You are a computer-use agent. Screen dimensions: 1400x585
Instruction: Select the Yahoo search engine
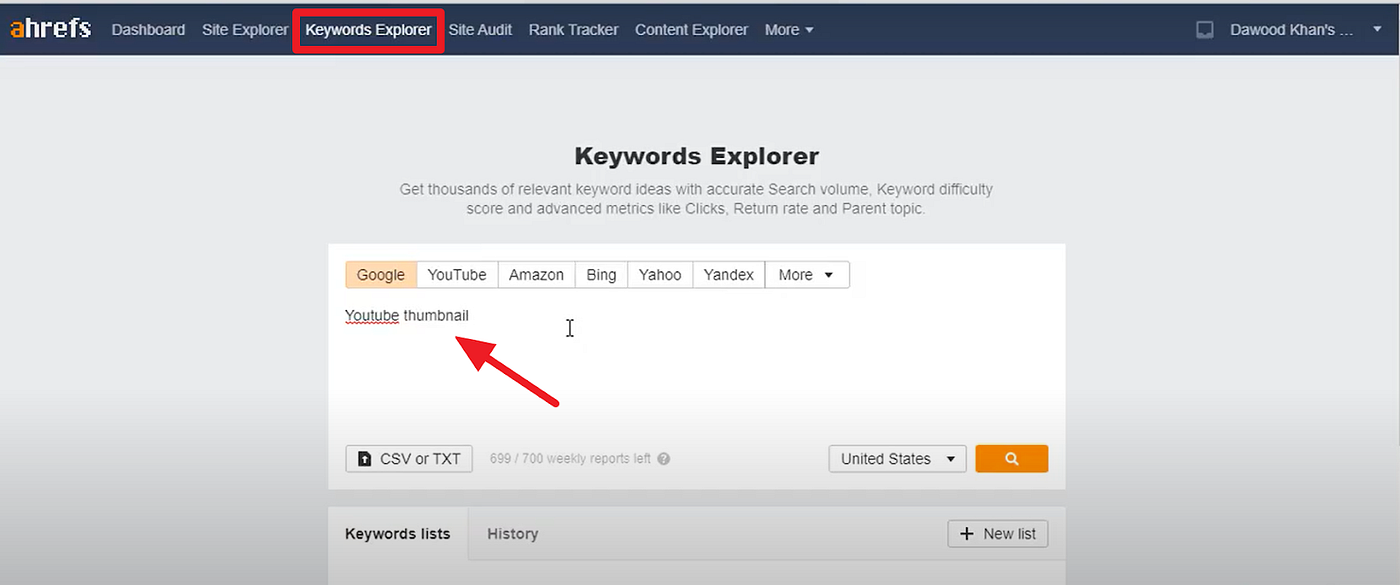[660, 275]
